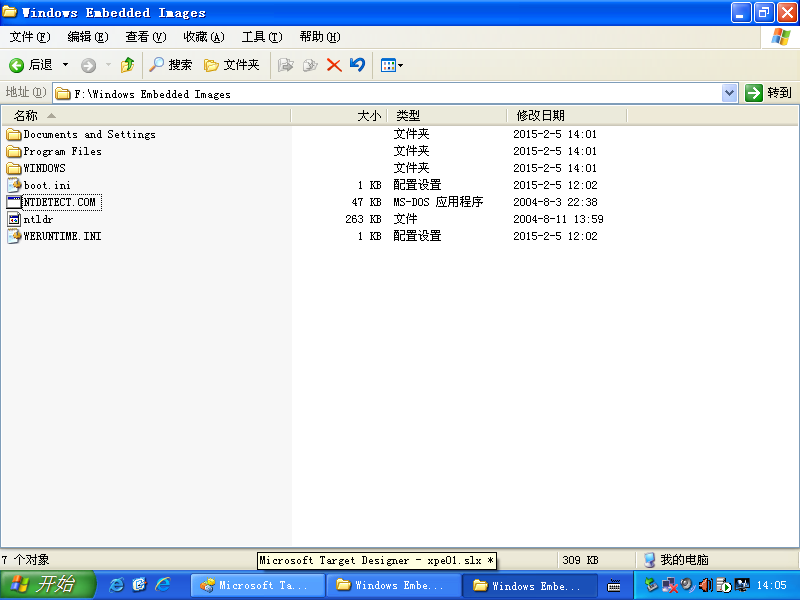The image size is (800, 600).
Task: Click the address bar path field
Action: (388, 94)
